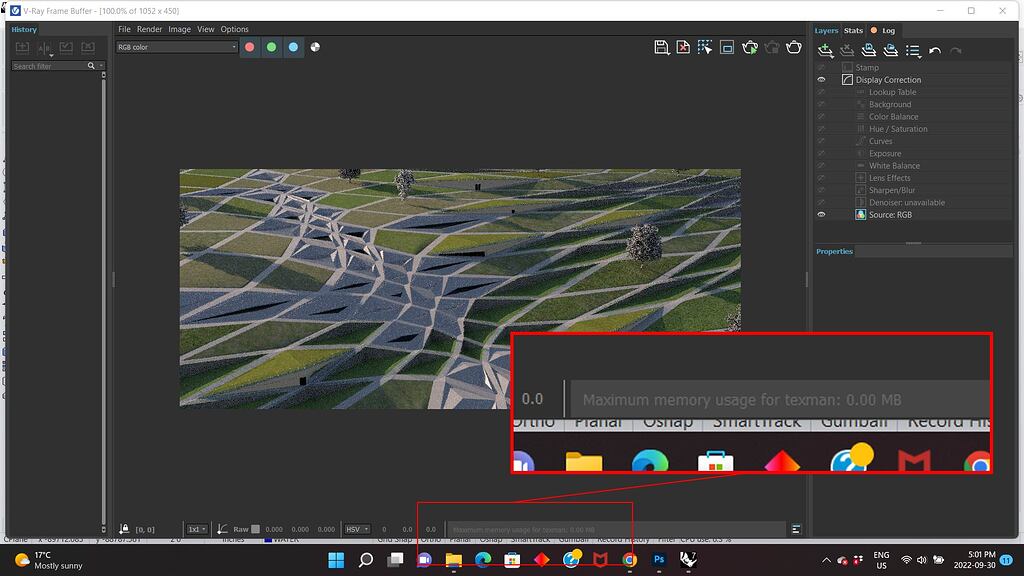
Task: Open the HSV dropdown in the status bar
Action: (358, 529)
